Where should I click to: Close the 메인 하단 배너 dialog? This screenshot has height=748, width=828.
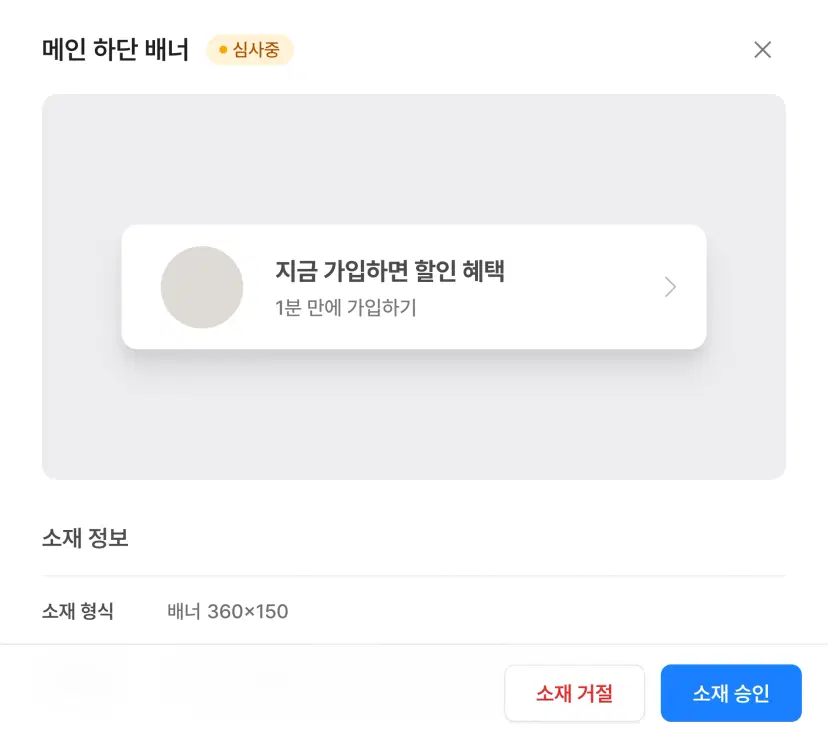pyautogui.click(x=762, y=50)
